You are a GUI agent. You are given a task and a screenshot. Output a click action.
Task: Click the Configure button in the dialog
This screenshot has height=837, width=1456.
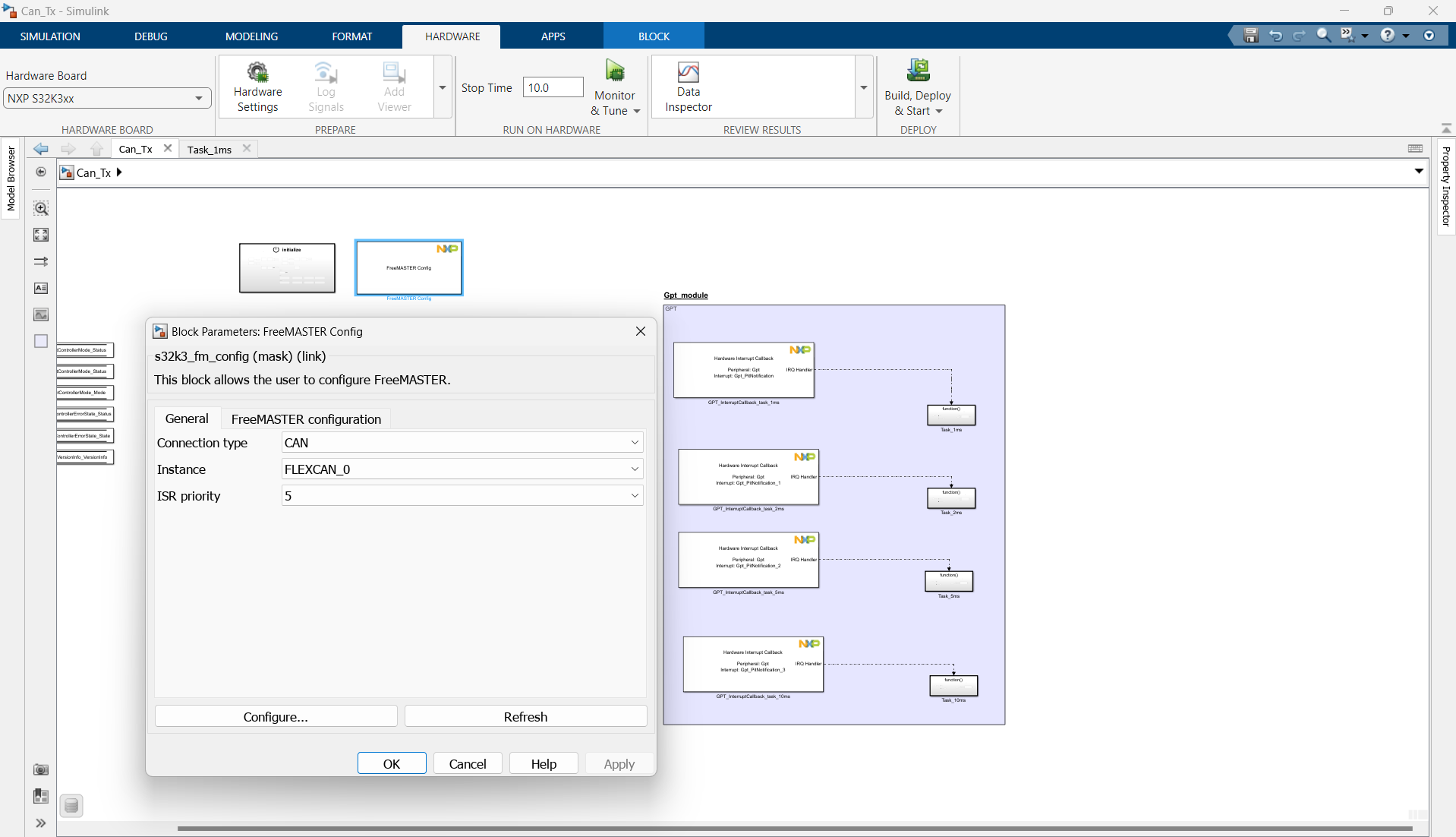pyautogui.click(x=276, y=715)
